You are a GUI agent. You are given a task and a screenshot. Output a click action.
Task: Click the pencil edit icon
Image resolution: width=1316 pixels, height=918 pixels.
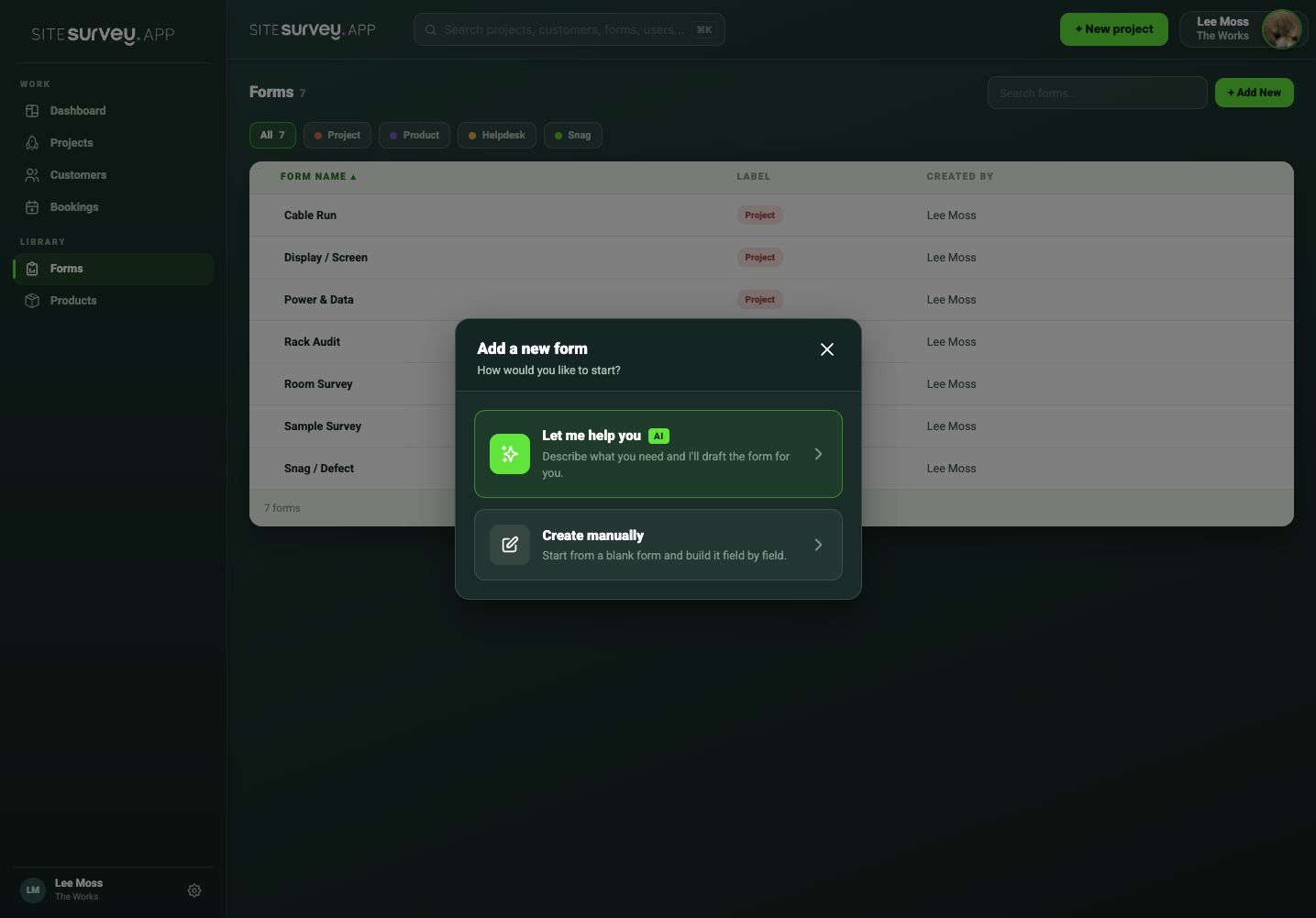(x=510, y=545)
